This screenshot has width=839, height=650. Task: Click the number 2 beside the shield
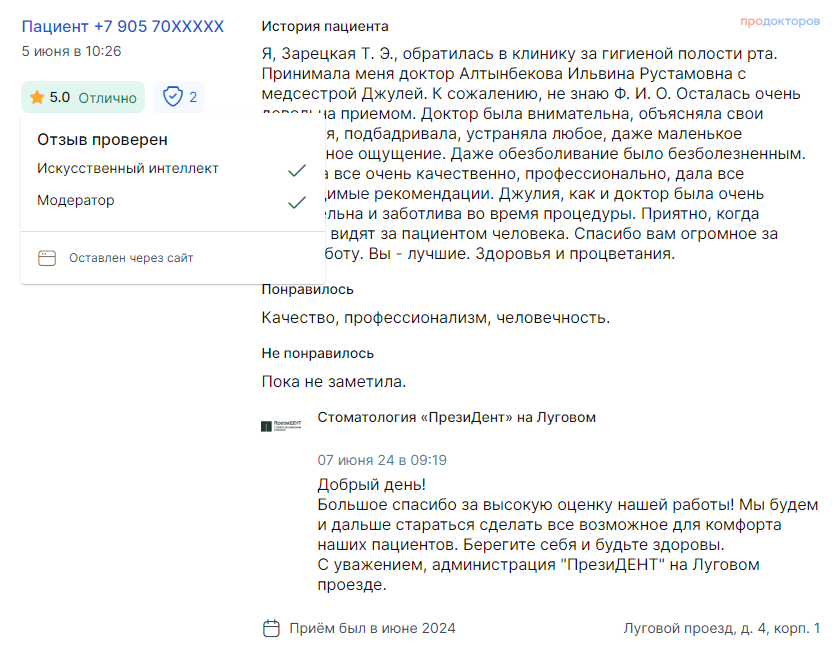[x=193, y=97]
